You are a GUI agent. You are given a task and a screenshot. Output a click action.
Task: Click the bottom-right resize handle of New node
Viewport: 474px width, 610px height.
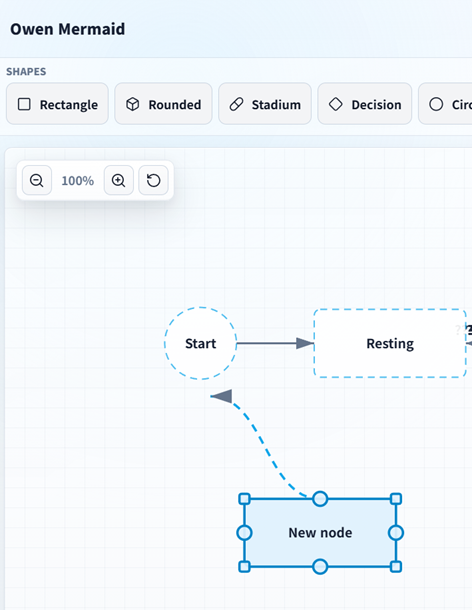click(396, 566)
